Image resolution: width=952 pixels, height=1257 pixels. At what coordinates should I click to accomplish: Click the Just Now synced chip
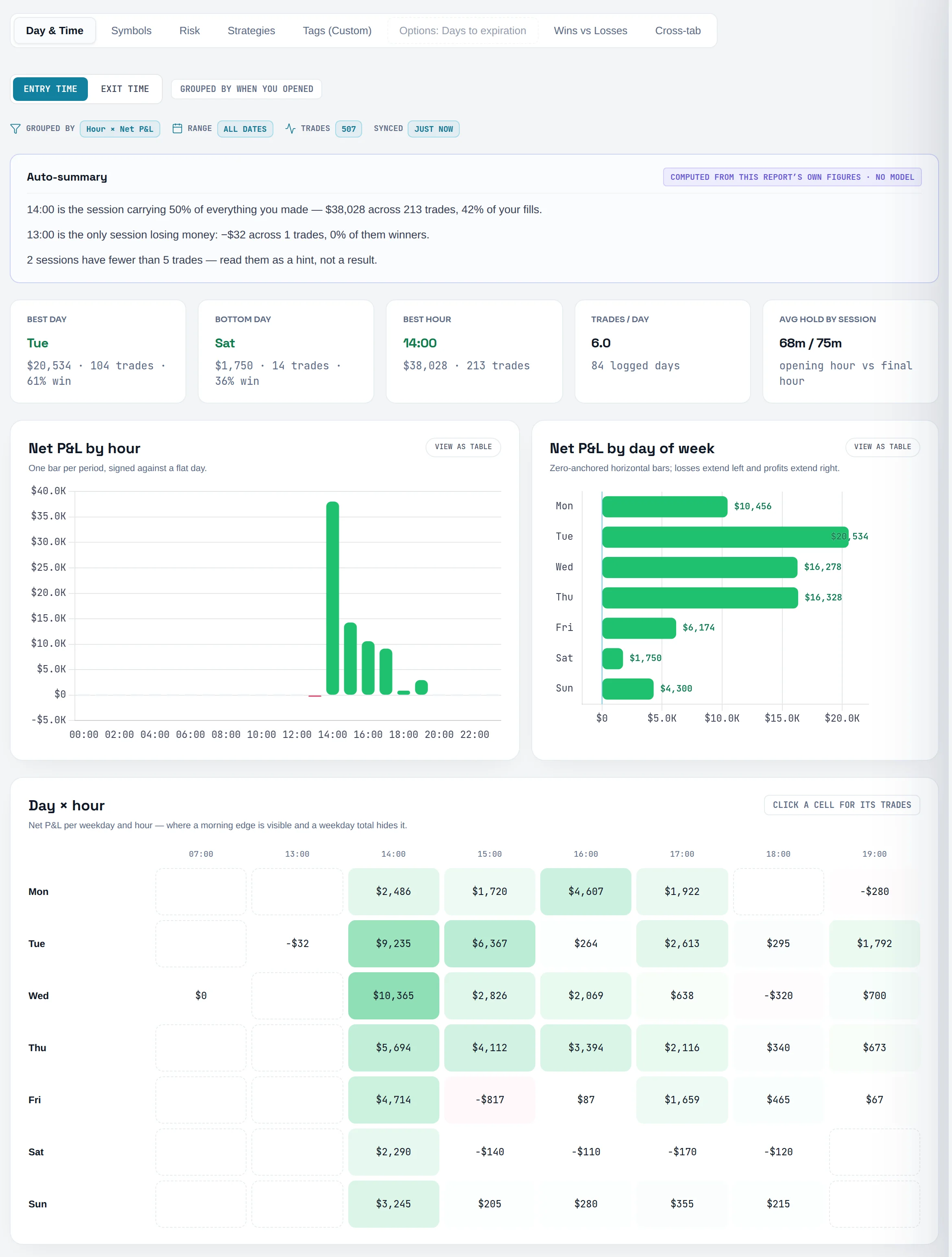tap(434, 129)
